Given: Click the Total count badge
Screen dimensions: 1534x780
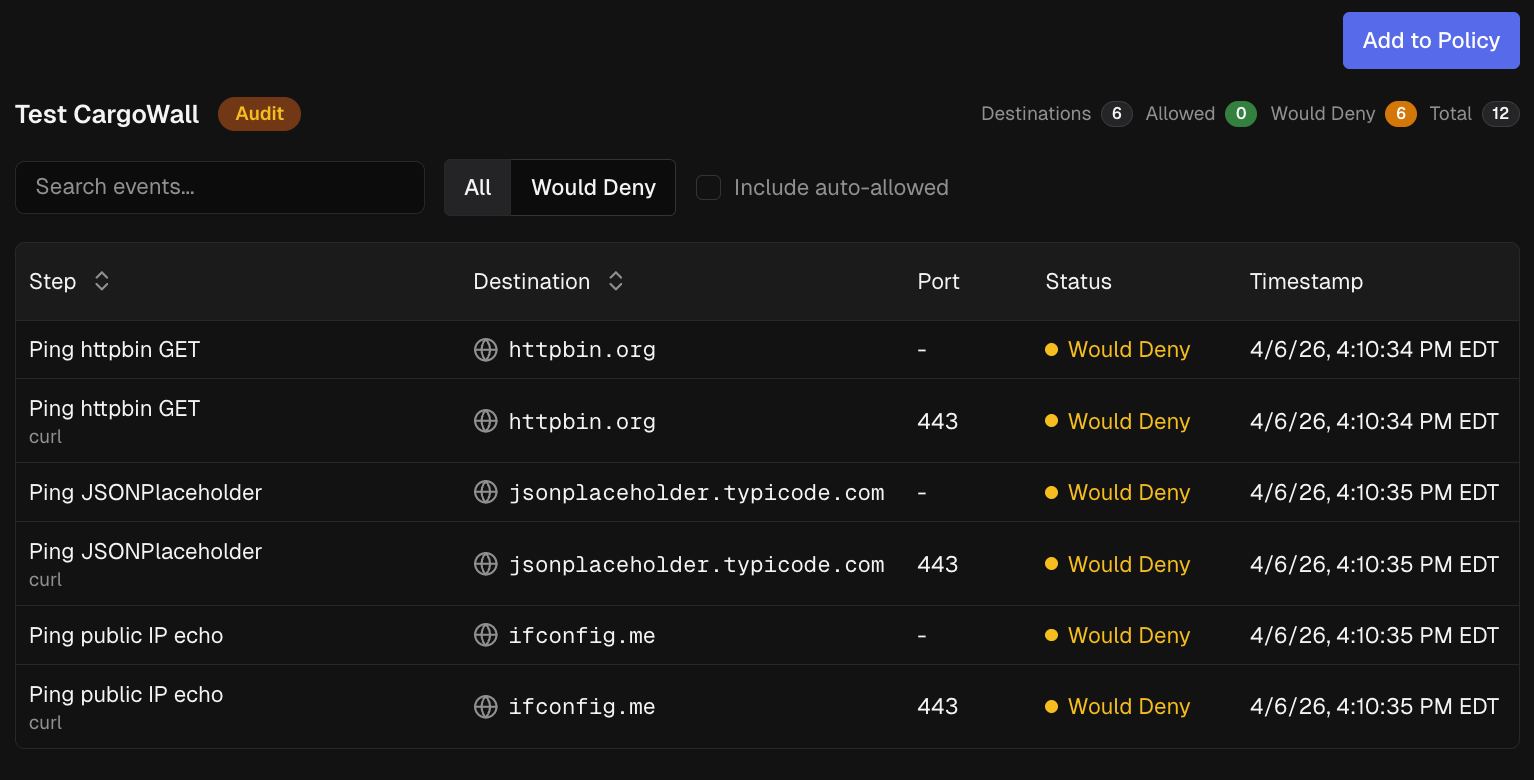Looking at the screenshot, I should 1500,114.
